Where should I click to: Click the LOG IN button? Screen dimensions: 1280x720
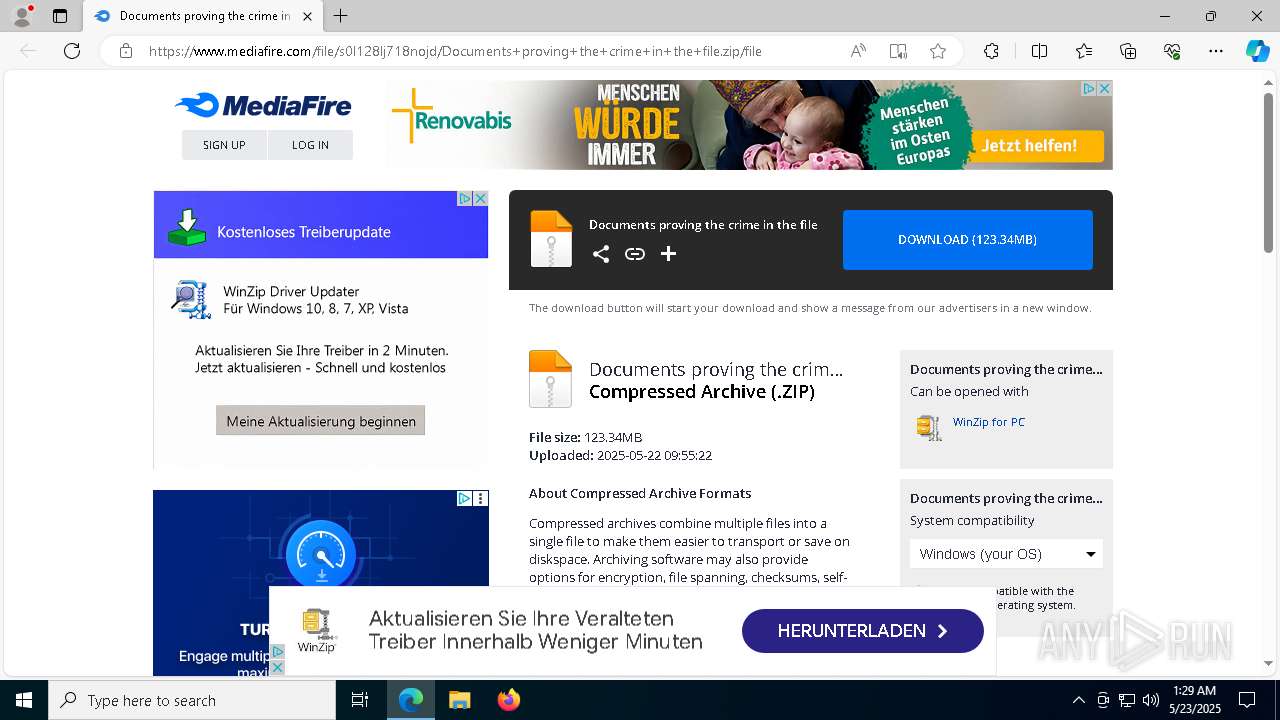(x=310, y=145)
